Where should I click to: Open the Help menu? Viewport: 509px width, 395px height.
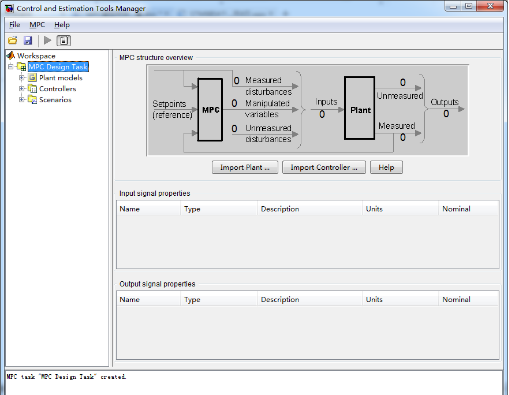62,25
